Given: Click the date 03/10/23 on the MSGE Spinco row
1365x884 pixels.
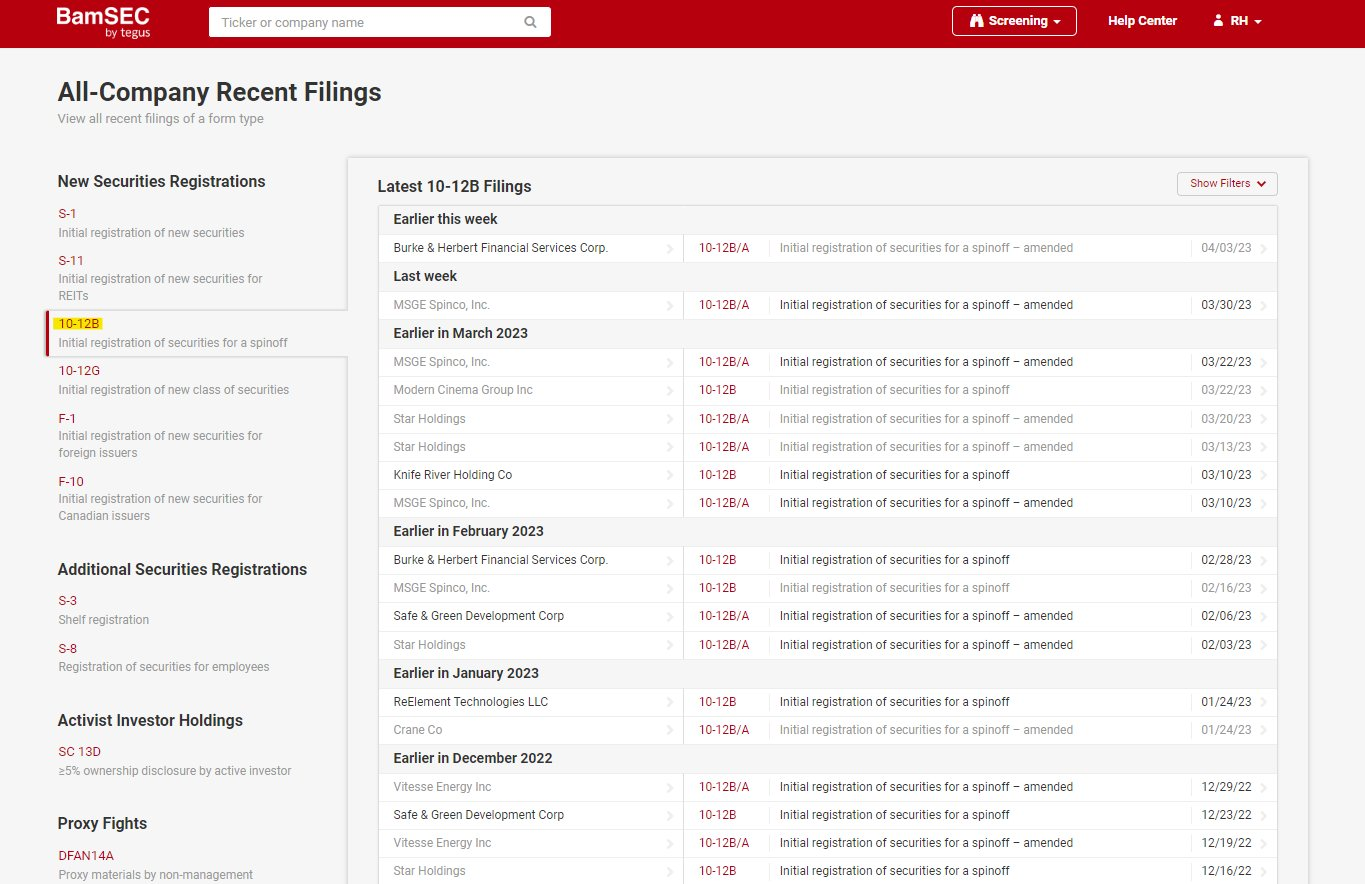Looking at the screenshot, I should [1226, 503].
